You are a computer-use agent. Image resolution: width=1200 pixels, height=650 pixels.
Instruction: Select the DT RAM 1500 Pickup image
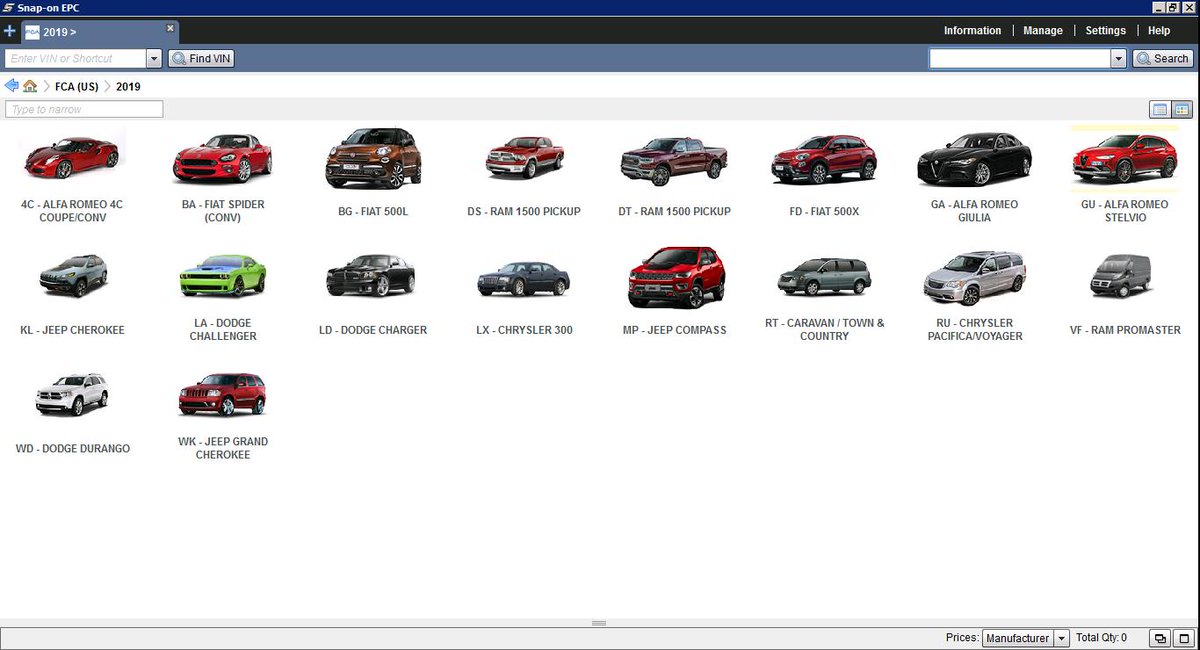674,160
